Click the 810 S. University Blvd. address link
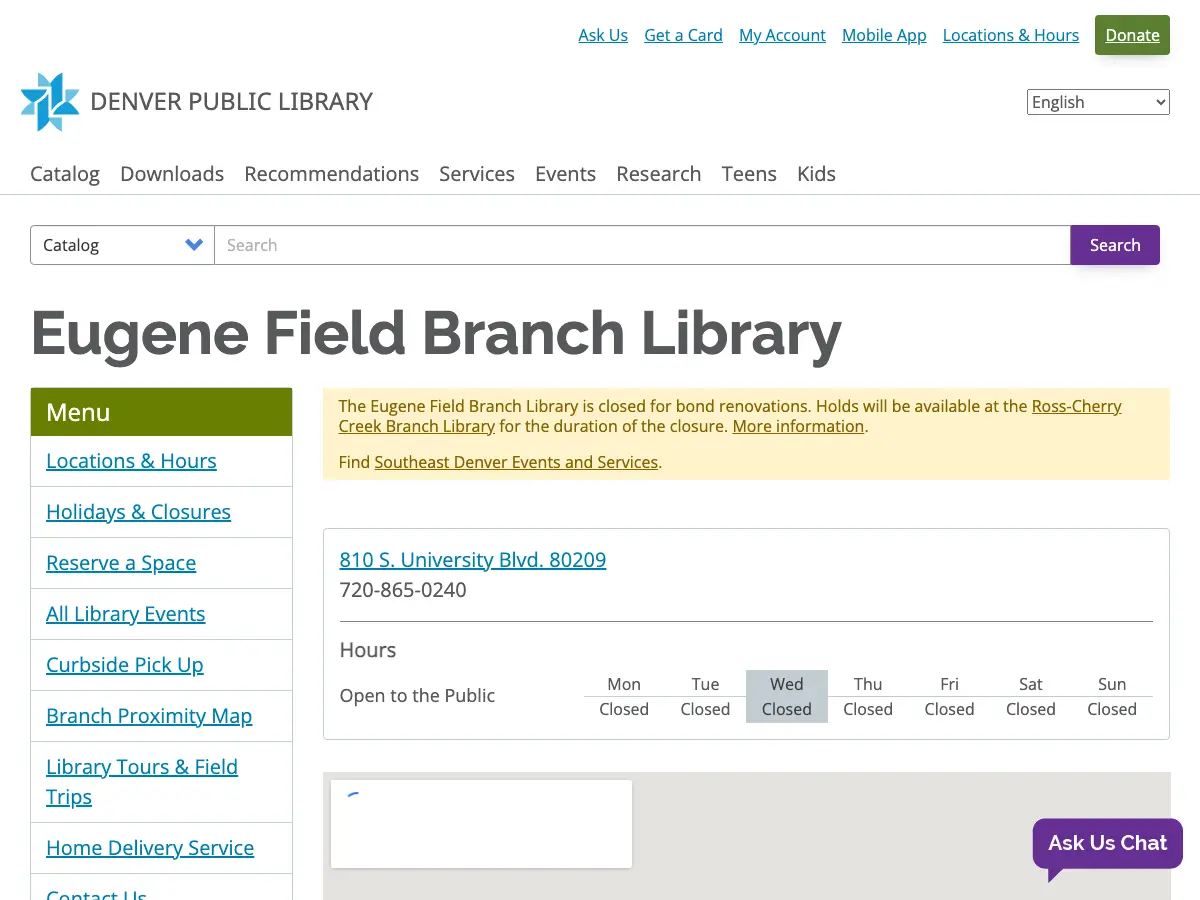 coord(473,560)
